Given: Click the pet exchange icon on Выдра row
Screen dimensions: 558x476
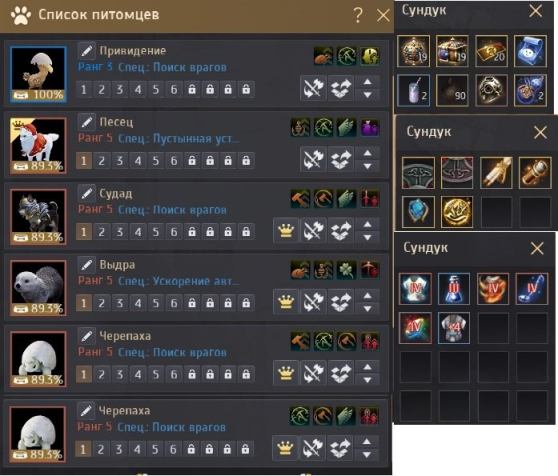Looking at the screenshot, I should tap(341, 302).
